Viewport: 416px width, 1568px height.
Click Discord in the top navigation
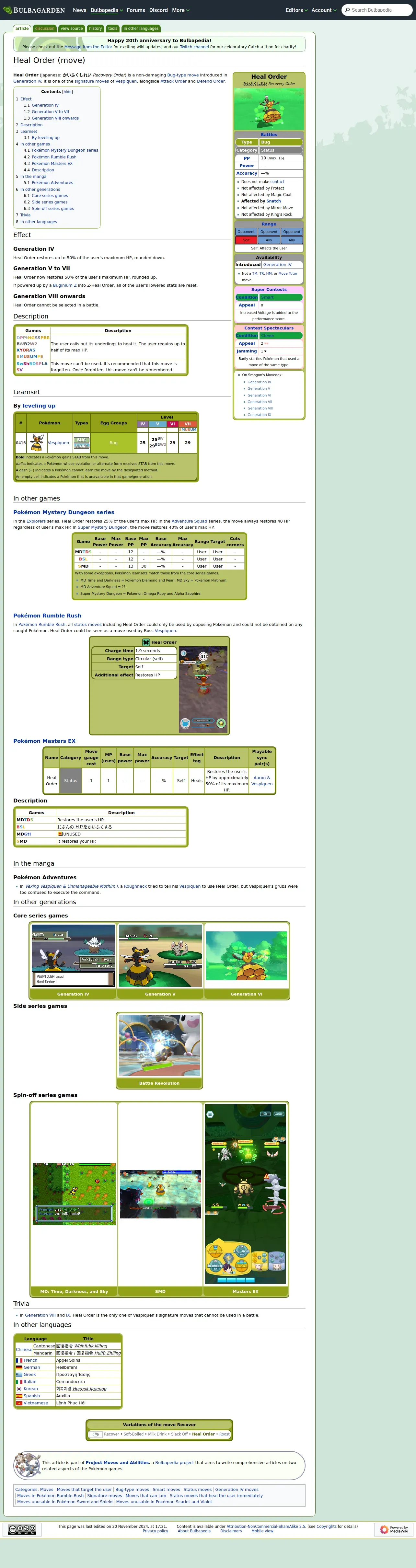158,10
